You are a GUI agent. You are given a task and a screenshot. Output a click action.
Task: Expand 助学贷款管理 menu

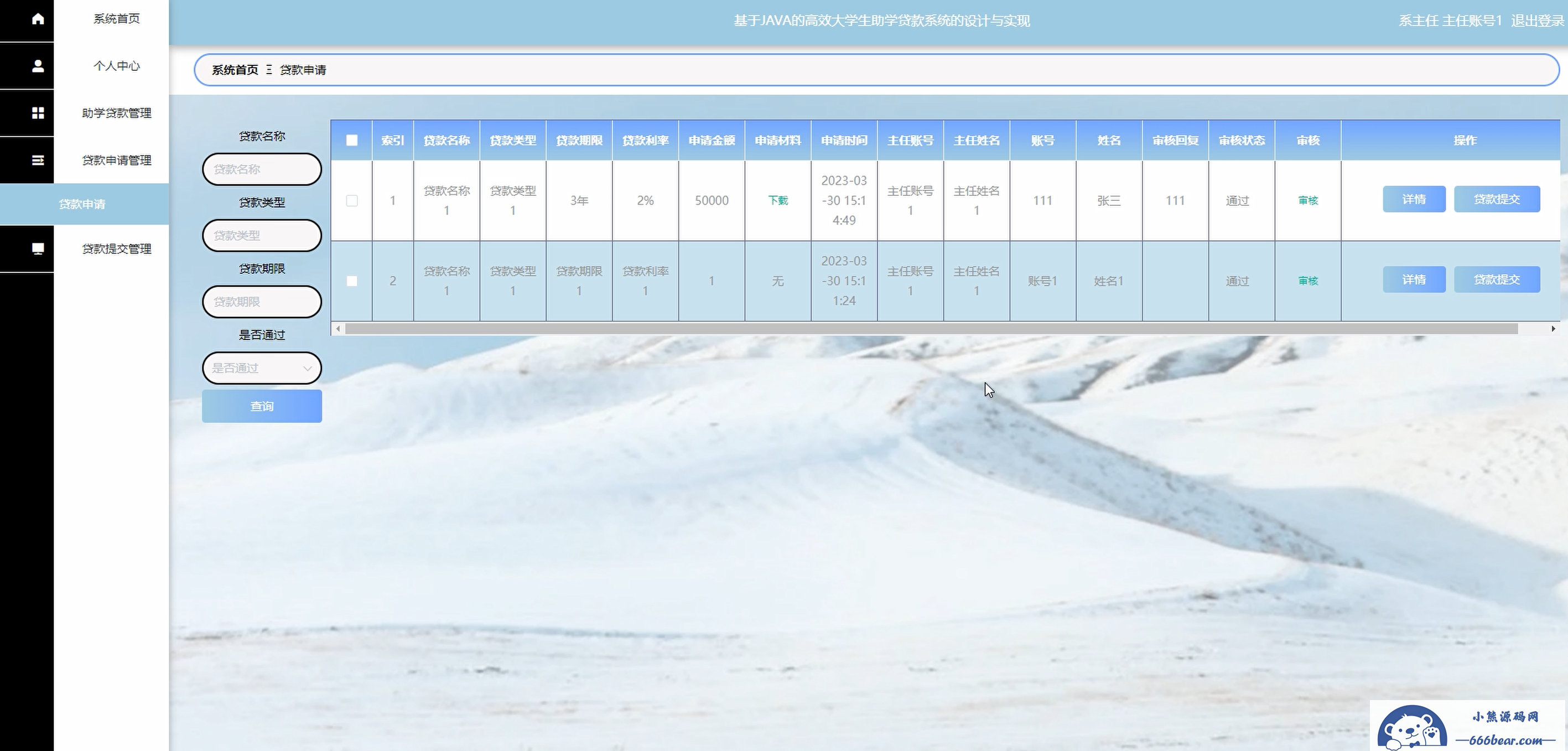(x=116, y=113)
